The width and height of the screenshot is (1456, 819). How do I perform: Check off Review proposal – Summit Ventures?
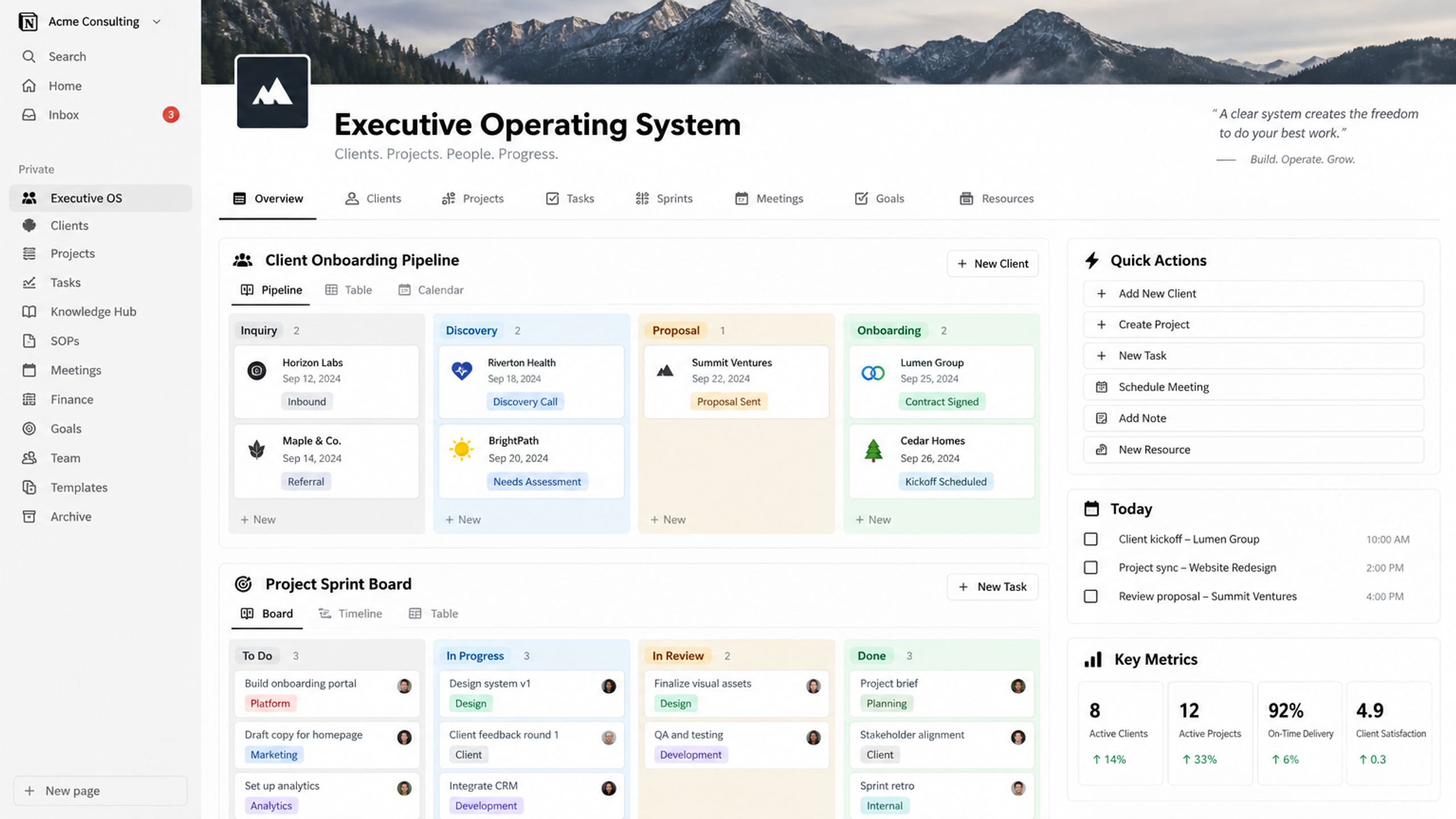1090,596
